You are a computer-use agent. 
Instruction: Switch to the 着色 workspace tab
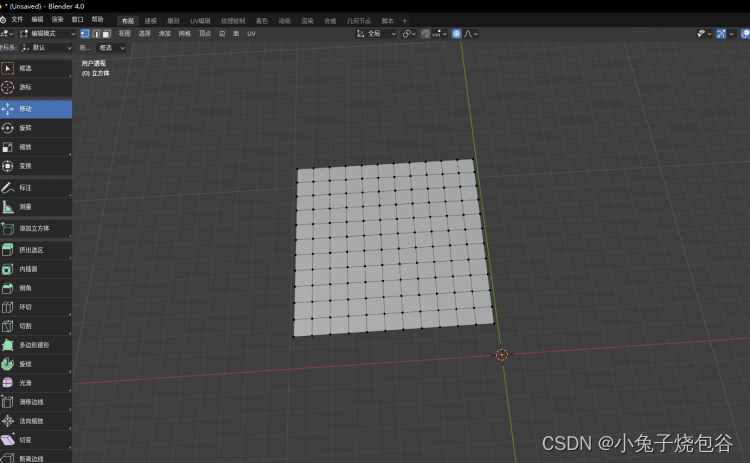(262, 21)
